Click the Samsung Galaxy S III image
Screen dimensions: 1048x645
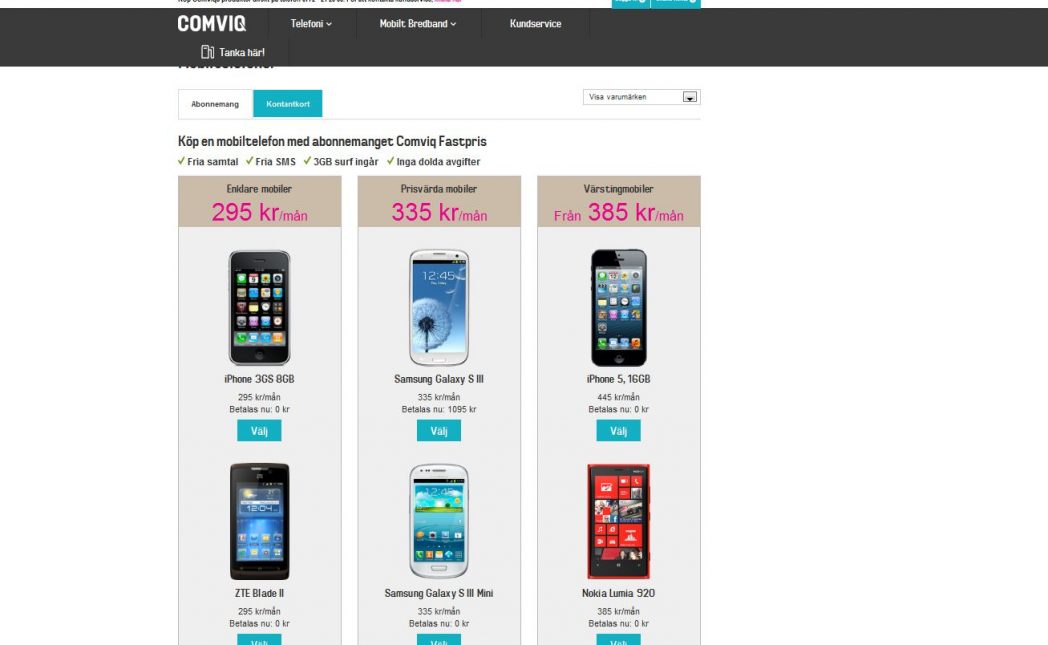coord(438,307)
